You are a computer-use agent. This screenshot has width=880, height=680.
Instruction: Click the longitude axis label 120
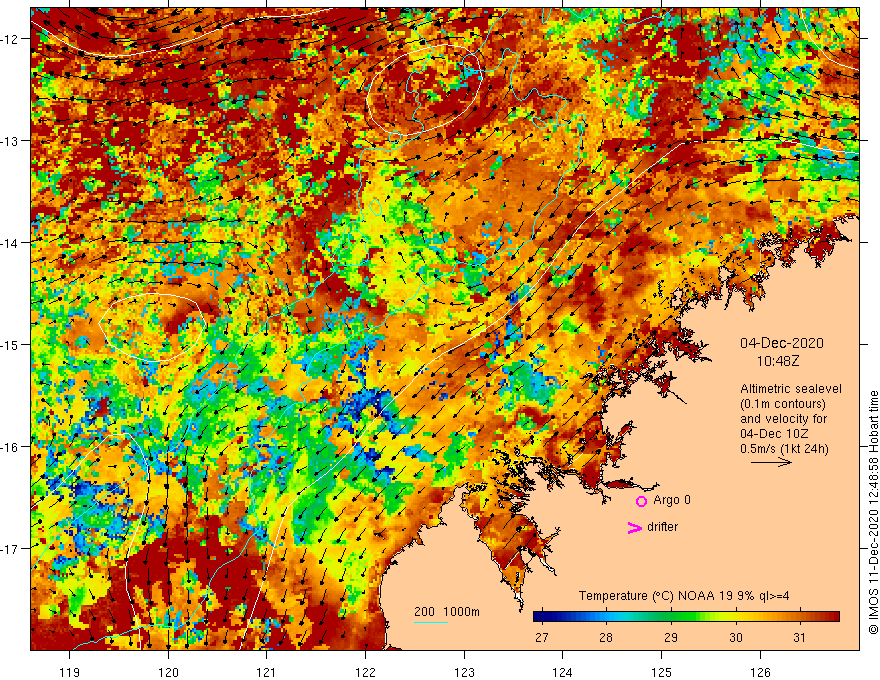coord(168,672)
